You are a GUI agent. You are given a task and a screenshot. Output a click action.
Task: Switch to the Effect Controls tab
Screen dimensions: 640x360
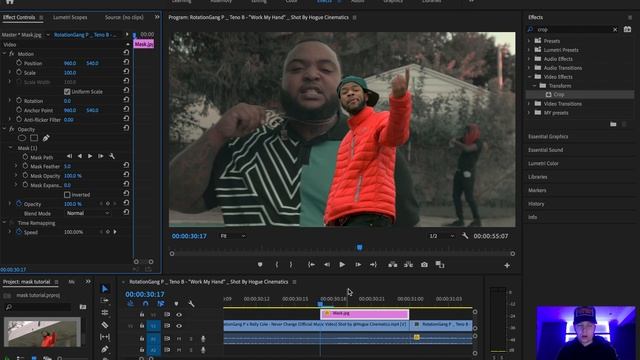[19, 18]
